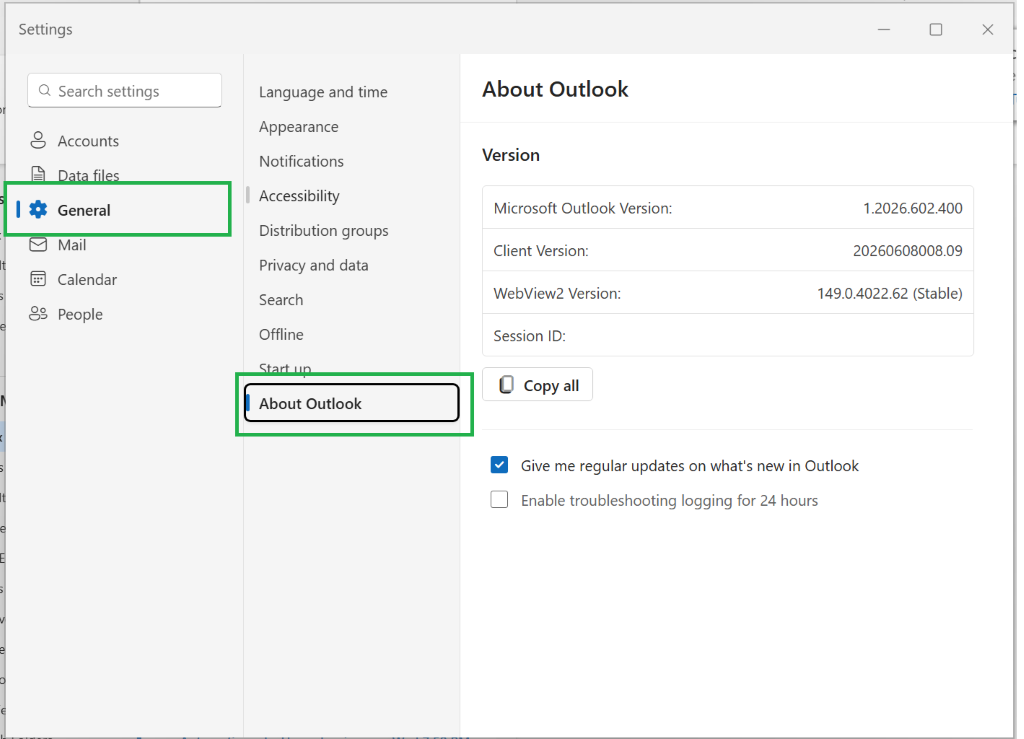1024x739 pixels.
Task: Open Distribution groups settings
Action: tap(323, 230)
